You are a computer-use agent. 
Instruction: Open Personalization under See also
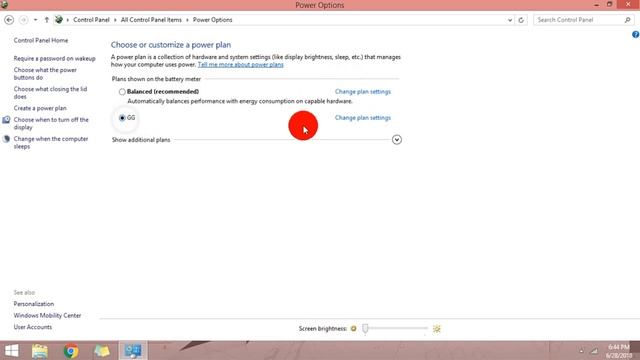[33, 304]
